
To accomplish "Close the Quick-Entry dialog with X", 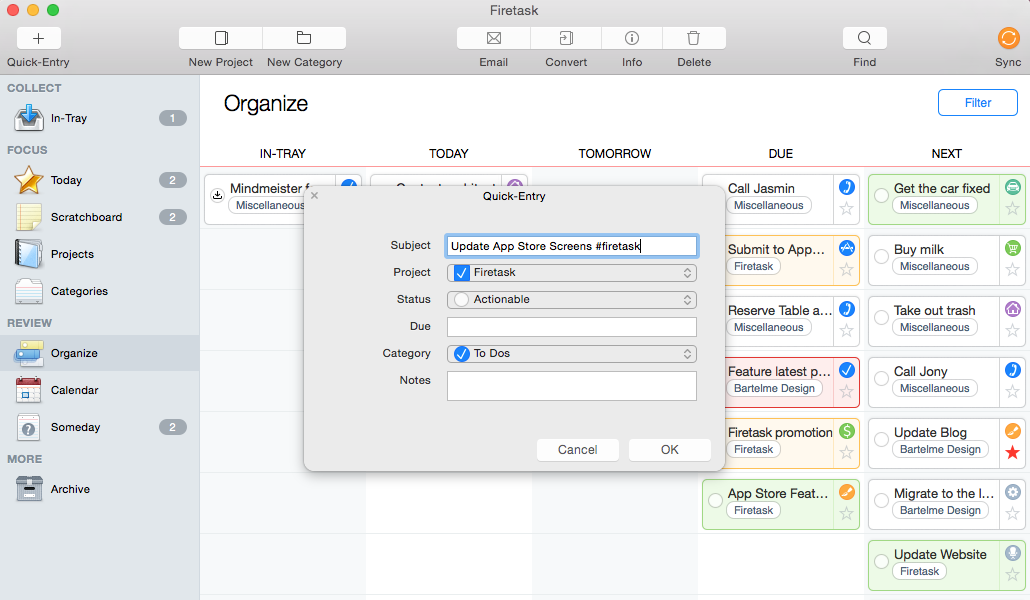I will pos(314,195).
